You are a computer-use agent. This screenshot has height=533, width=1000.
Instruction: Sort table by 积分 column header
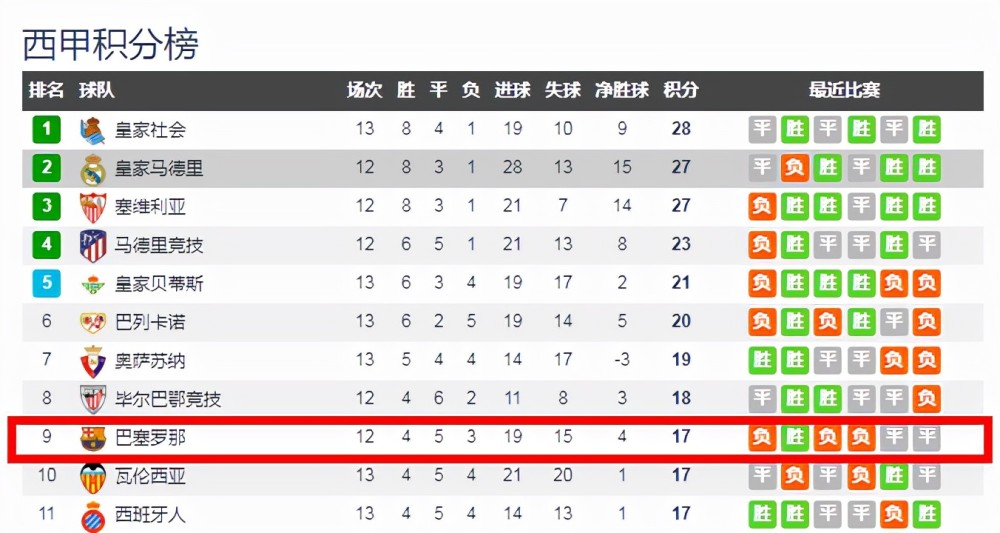[x=681, y=90]
